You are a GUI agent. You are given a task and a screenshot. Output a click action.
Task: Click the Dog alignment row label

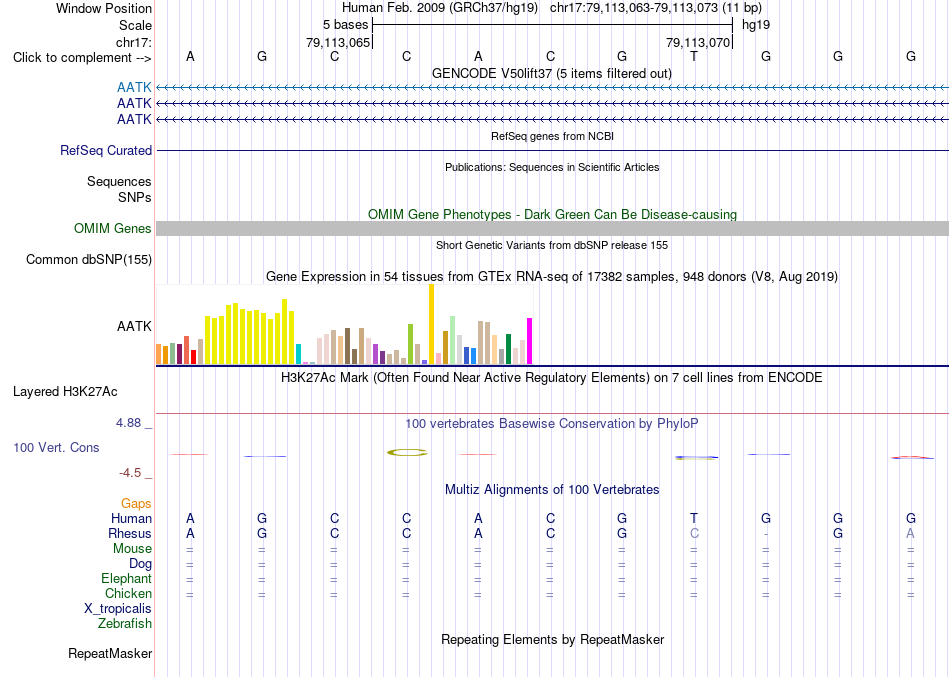140,564
